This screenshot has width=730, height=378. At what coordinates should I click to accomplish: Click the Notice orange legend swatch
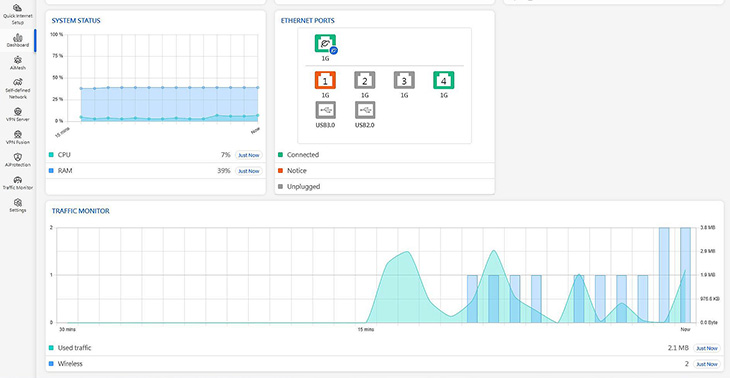click(280, 171)
